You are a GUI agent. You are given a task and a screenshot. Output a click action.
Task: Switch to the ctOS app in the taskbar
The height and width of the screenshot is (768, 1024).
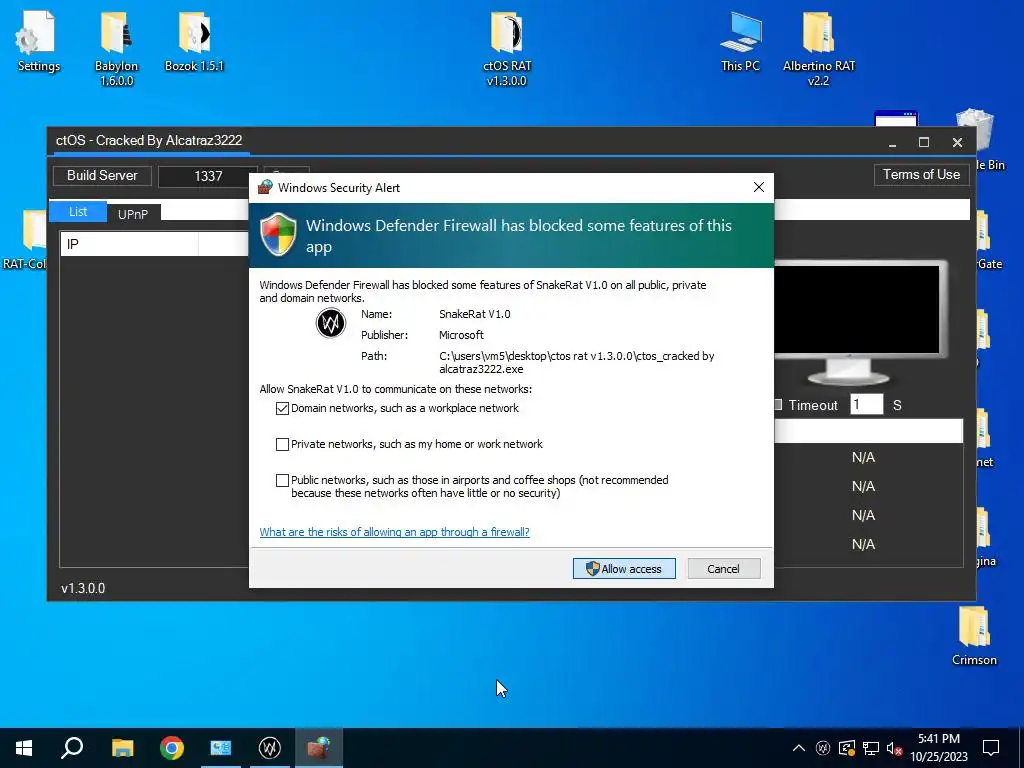(x=270, y=748)
